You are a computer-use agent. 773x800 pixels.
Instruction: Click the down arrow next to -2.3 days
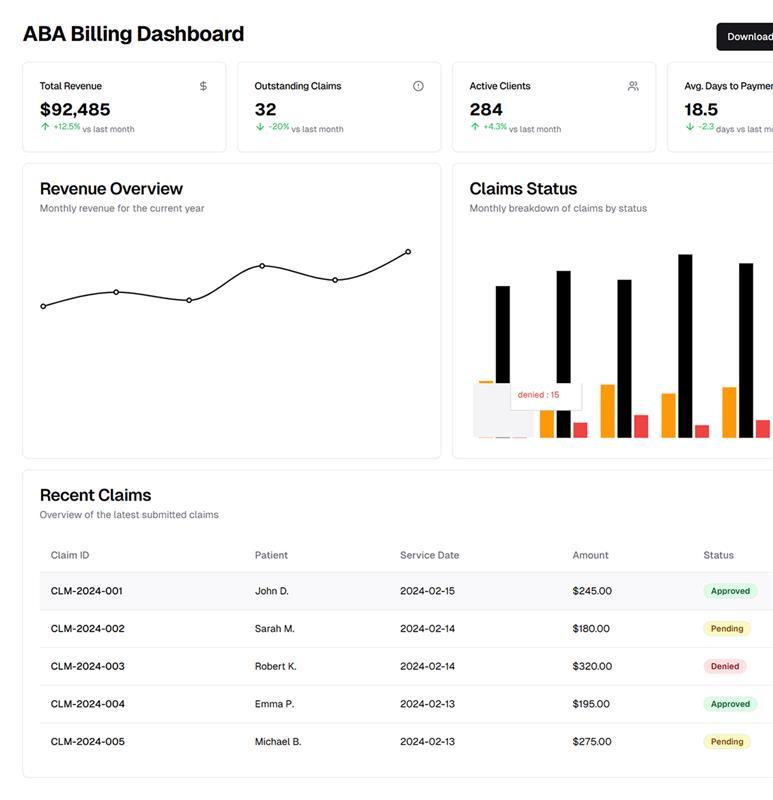tap(690, 127)
